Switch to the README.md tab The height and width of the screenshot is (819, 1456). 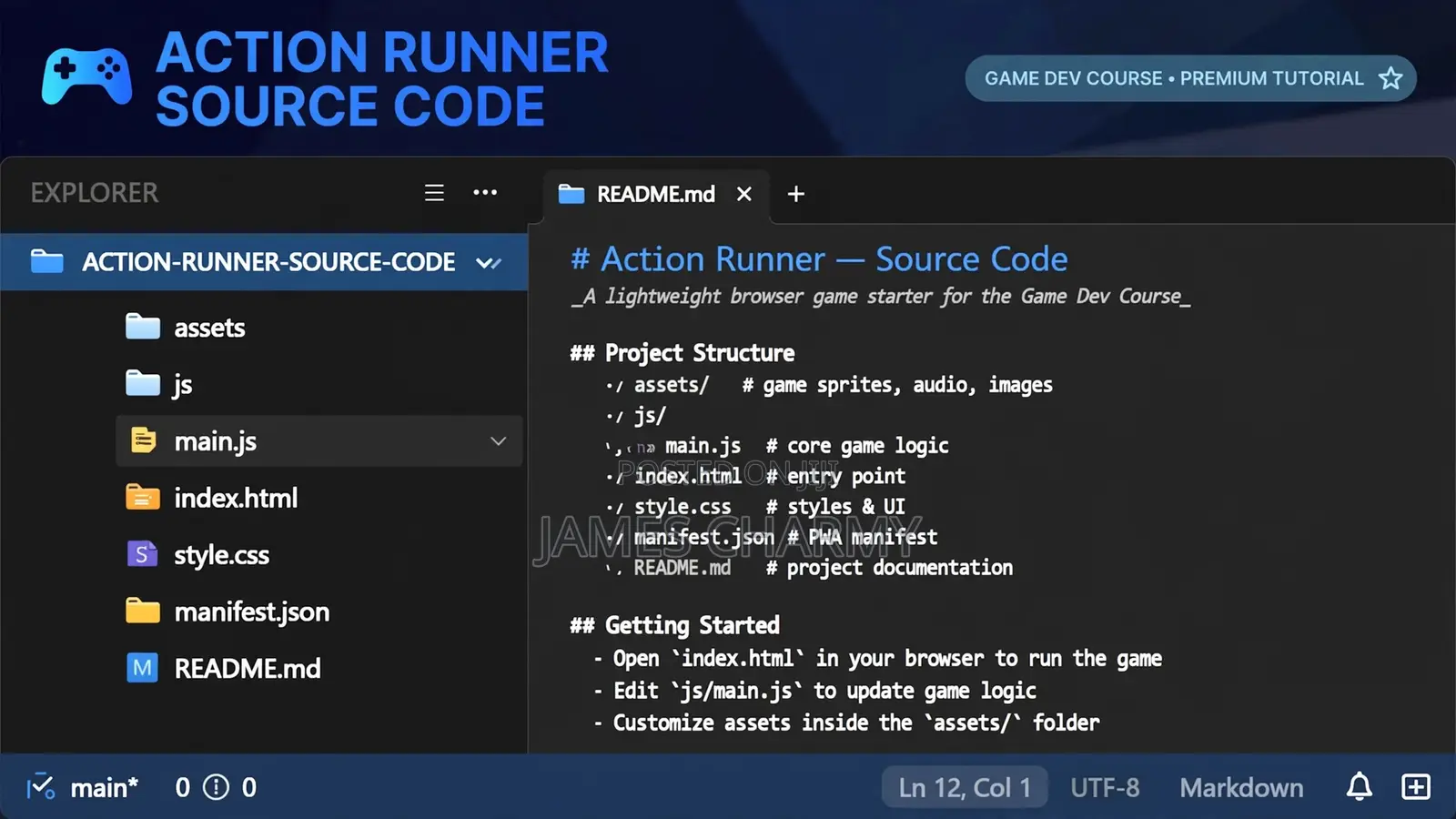pos(656,195)
